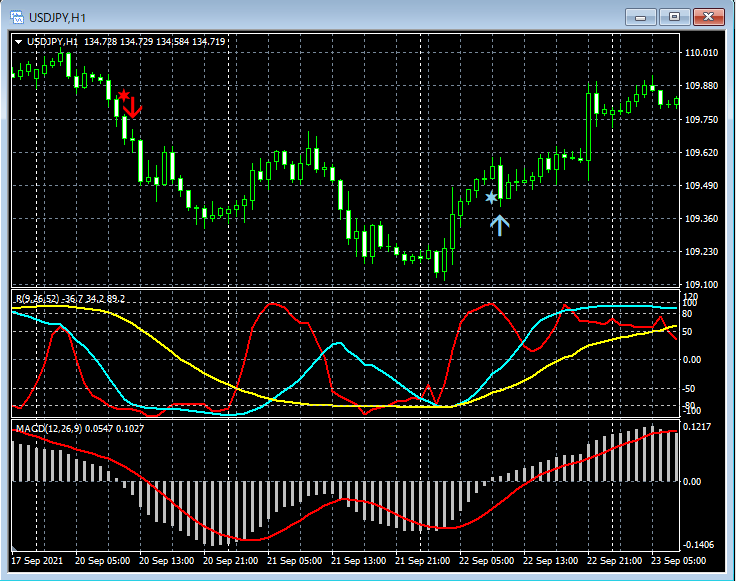Select the red star marker on chart
This screenshot has height=581, width=737.
[x=123, y=96]
